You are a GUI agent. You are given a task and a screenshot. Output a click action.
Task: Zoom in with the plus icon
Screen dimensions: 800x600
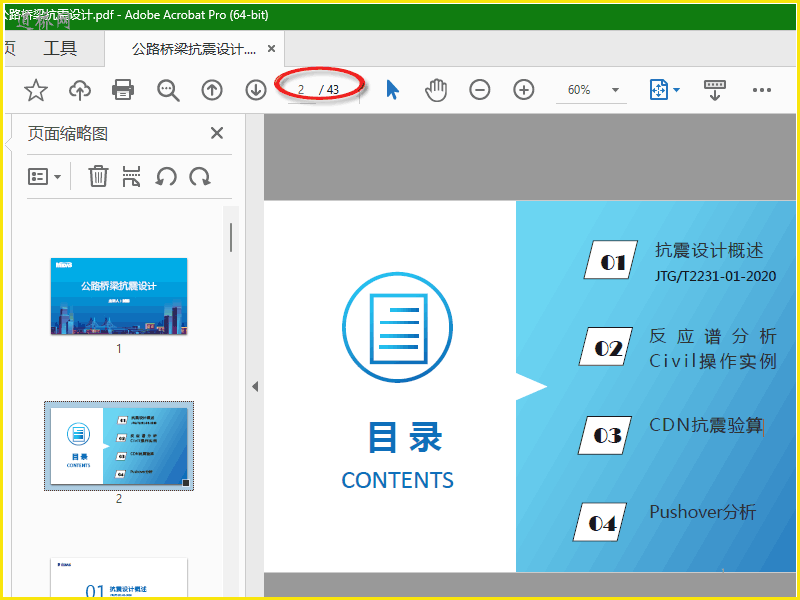[523, 90]
